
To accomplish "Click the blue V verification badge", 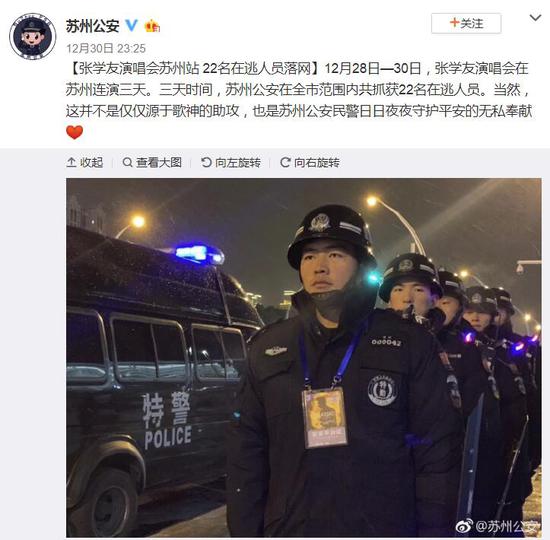I will pos(132,26).
